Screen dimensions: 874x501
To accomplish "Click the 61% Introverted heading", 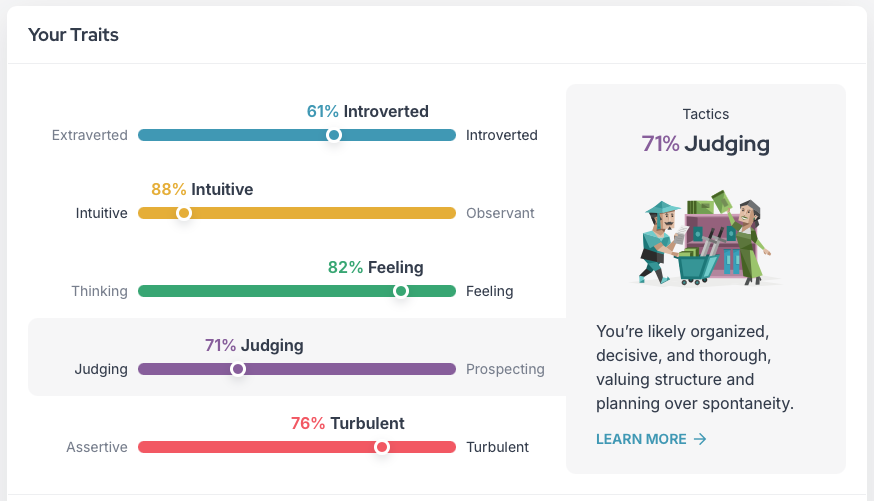I will (367, 111).
